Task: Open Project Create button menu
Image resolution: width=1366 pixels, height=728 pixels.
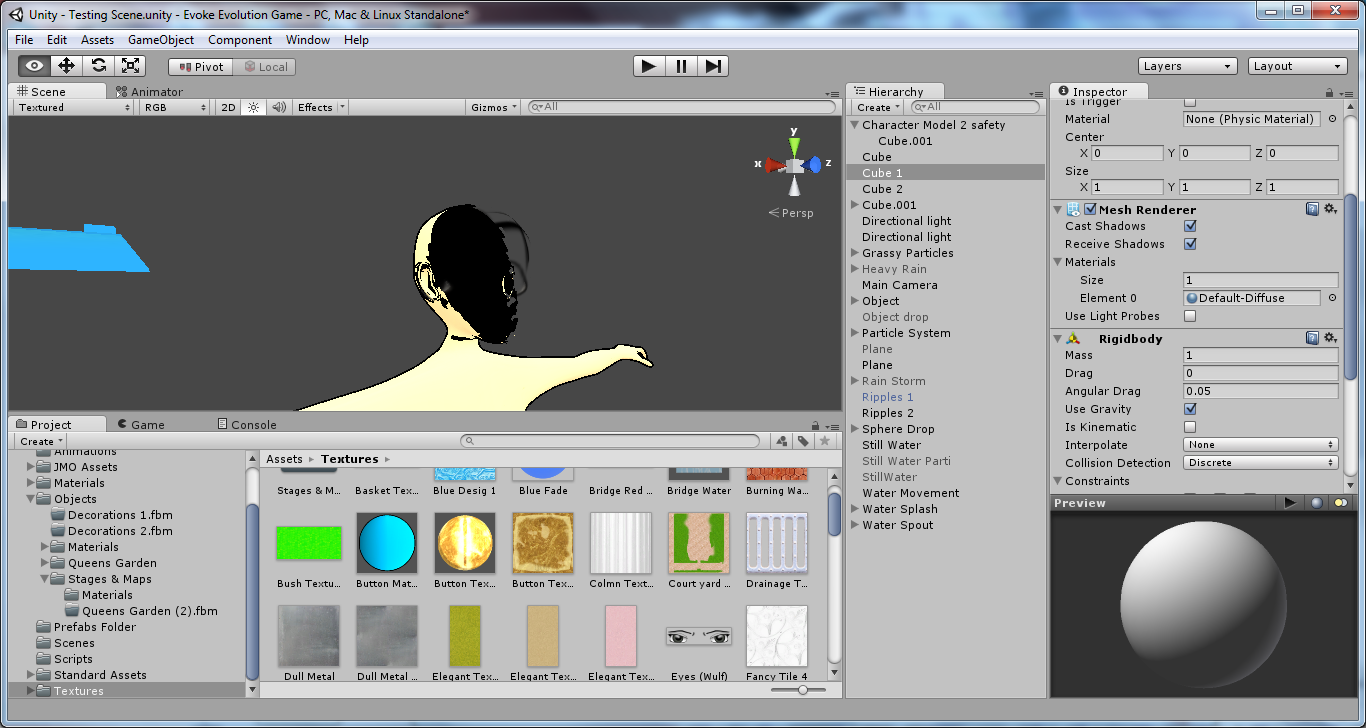Action: (x=41, y=441)
